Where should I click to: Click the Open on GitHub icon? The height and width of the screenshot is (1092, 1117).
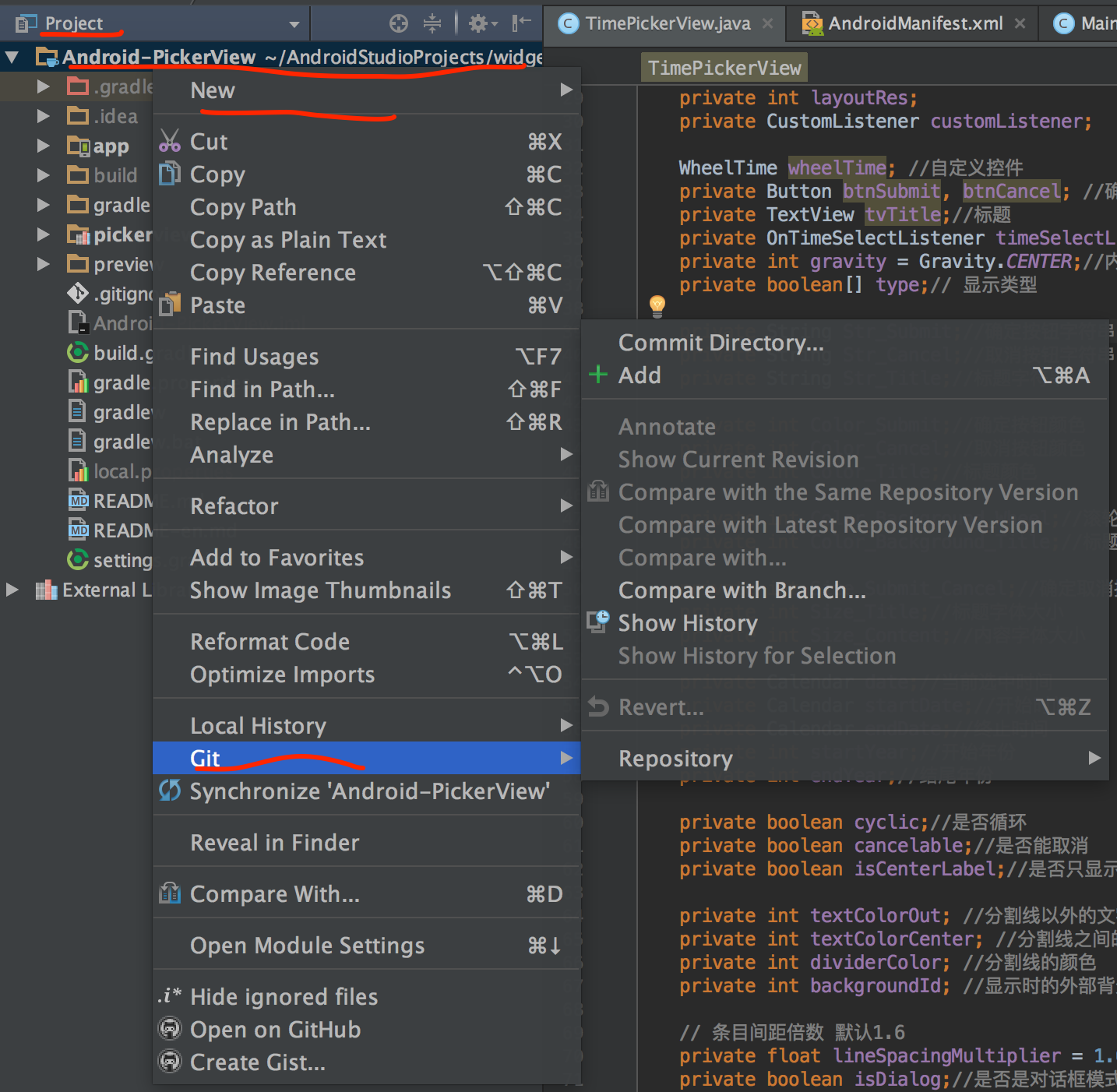[x=170, y=1029]
